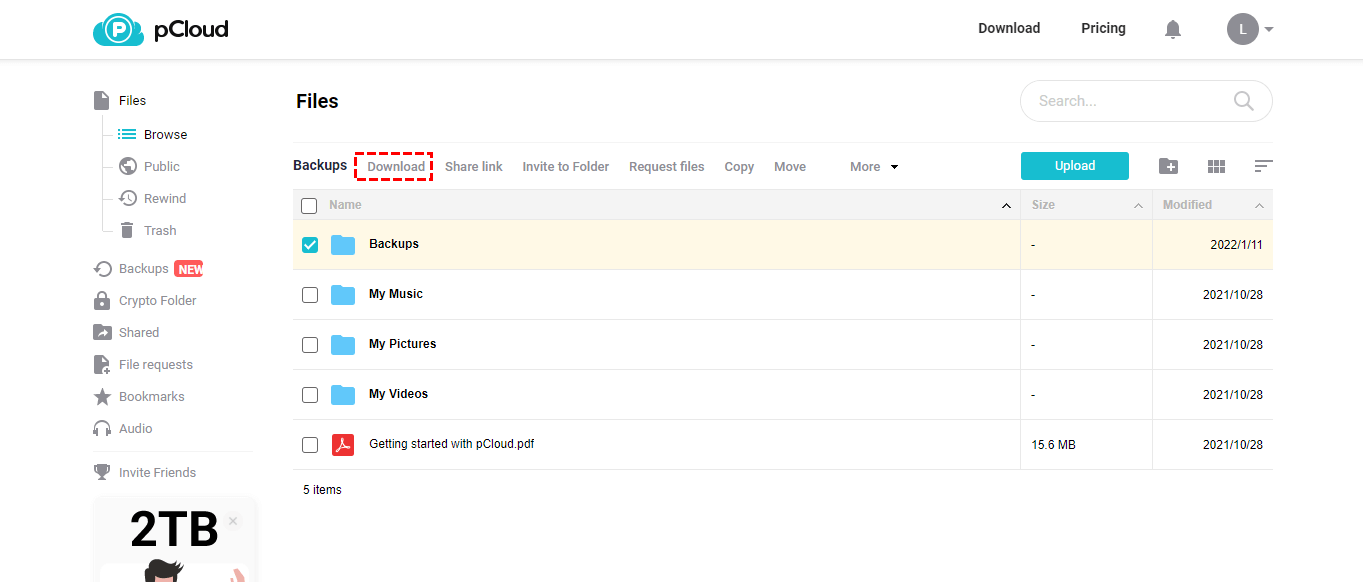Image resolution: width=1363 pixels, height=582 pixels.
Task: Expand the account menu arrow
Action: tap(1269, 30)
